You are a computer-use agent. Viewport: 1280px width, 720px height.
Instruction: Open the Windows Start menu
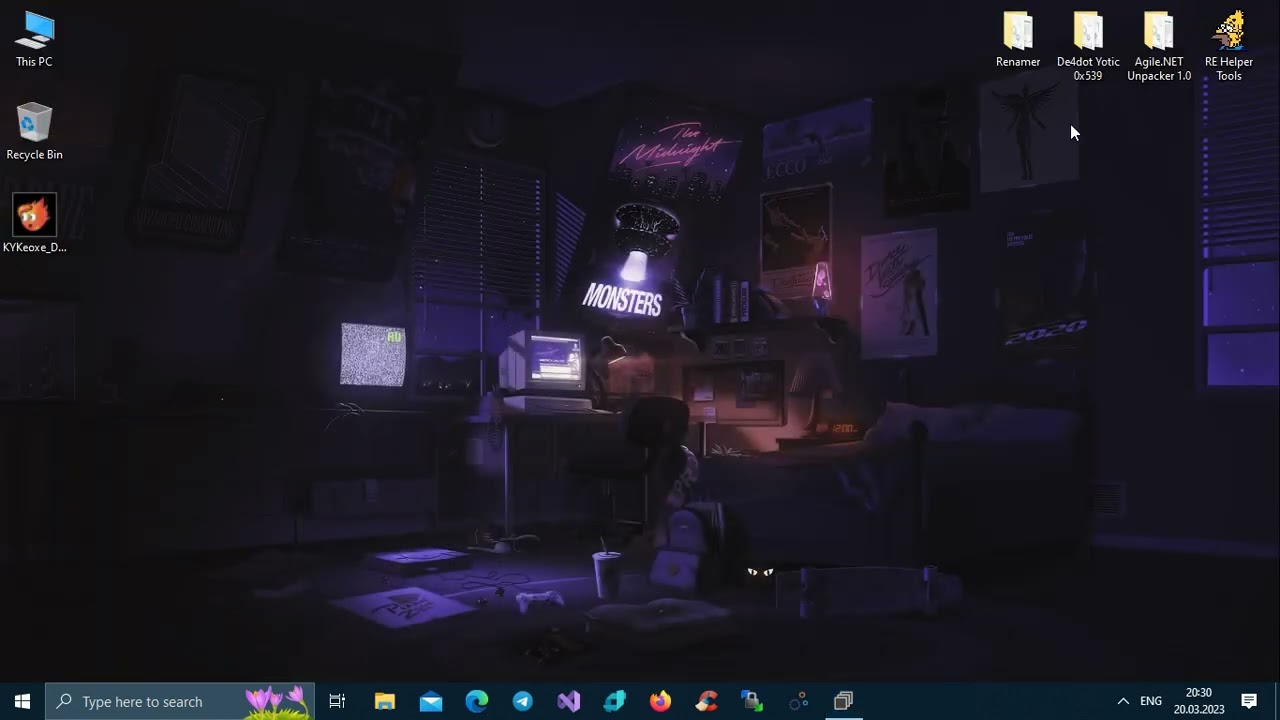coord(22,701)
